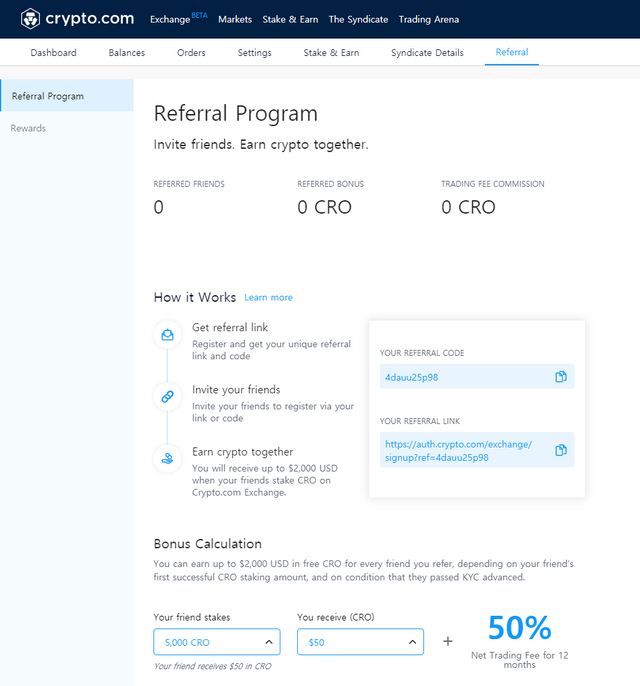Click the crypto.com lion logo icon
Viewport: 640px width, 686px height.
(x=30, y=19)
